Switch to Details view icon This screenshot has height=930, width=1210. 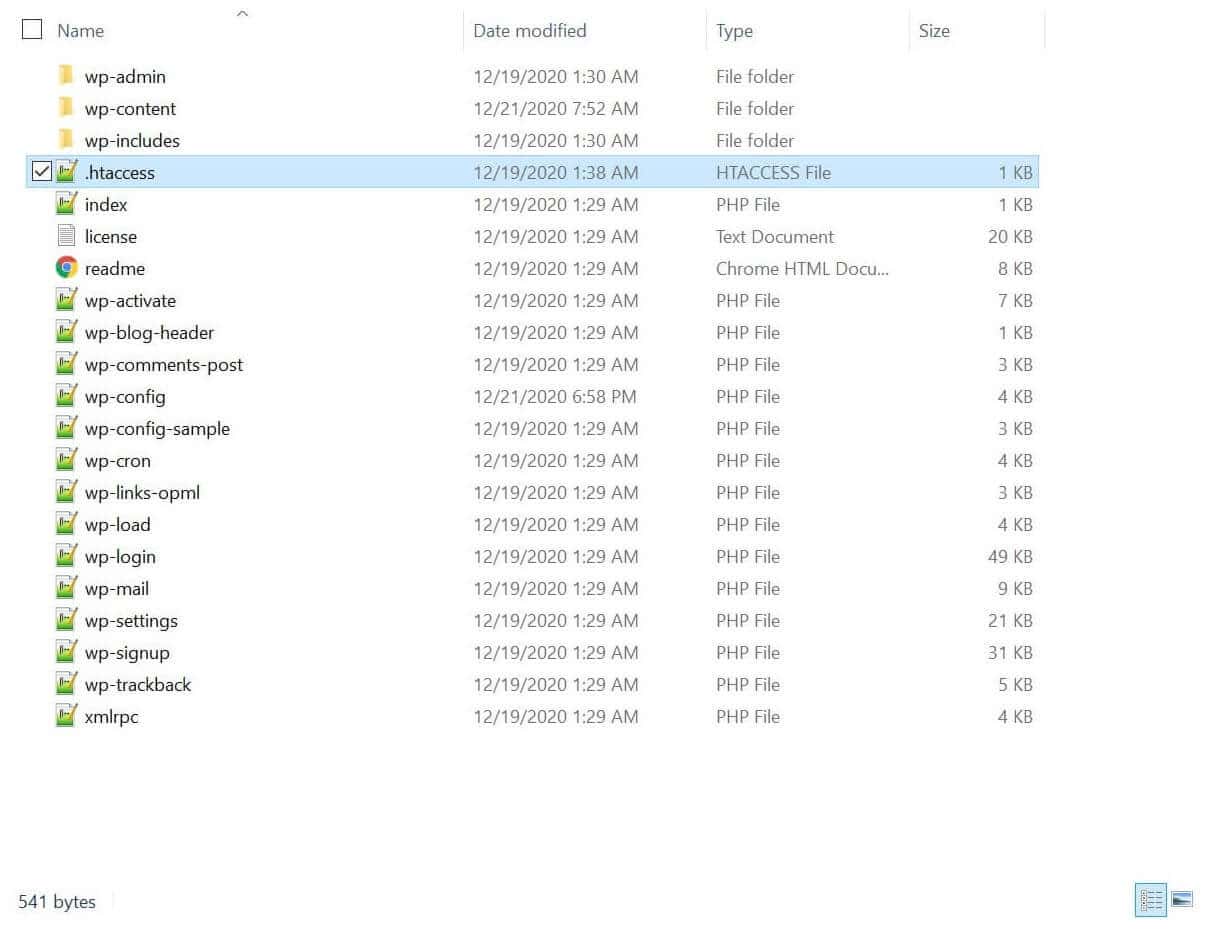(x=1151, y=900)
